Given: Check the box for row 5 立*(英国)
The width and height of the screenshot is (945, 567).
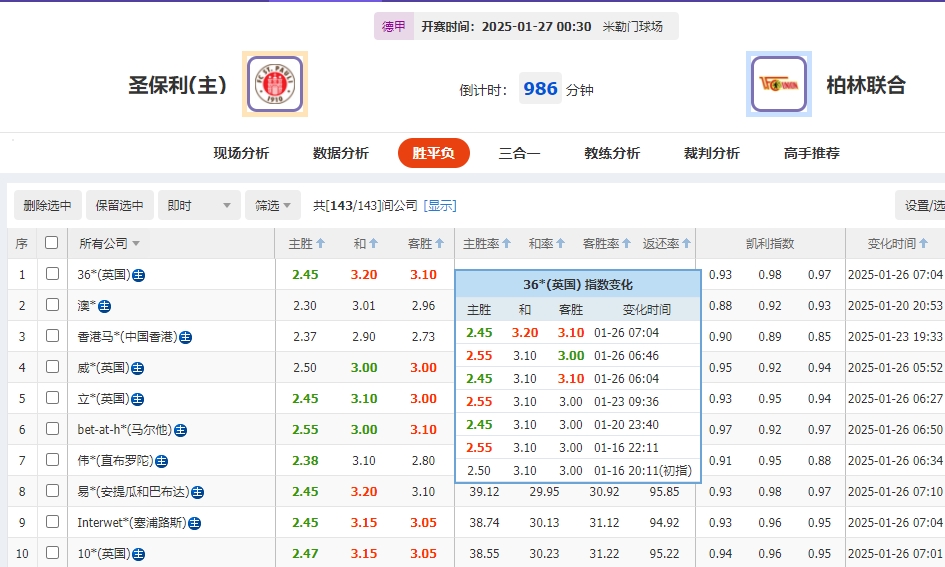Looking at the screenshot, I should 52,398.
